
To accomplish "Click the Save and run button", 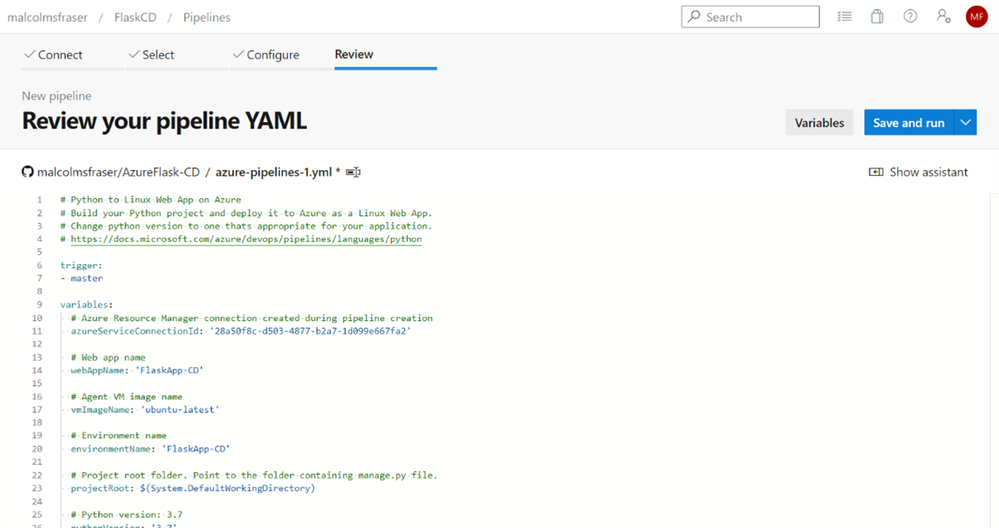I will [909, 122].
